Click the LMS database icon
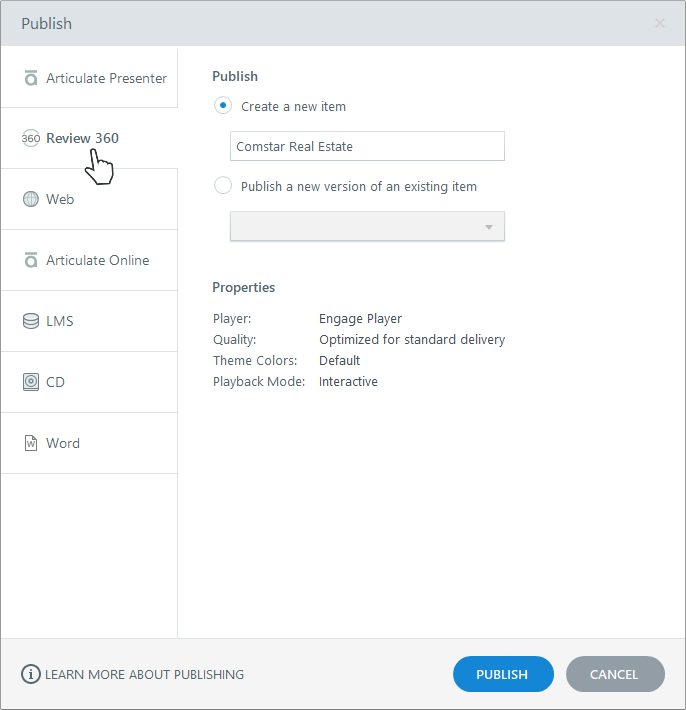This screenshot has height=710, width=686. pyautogui.click(x=31, y=321)
